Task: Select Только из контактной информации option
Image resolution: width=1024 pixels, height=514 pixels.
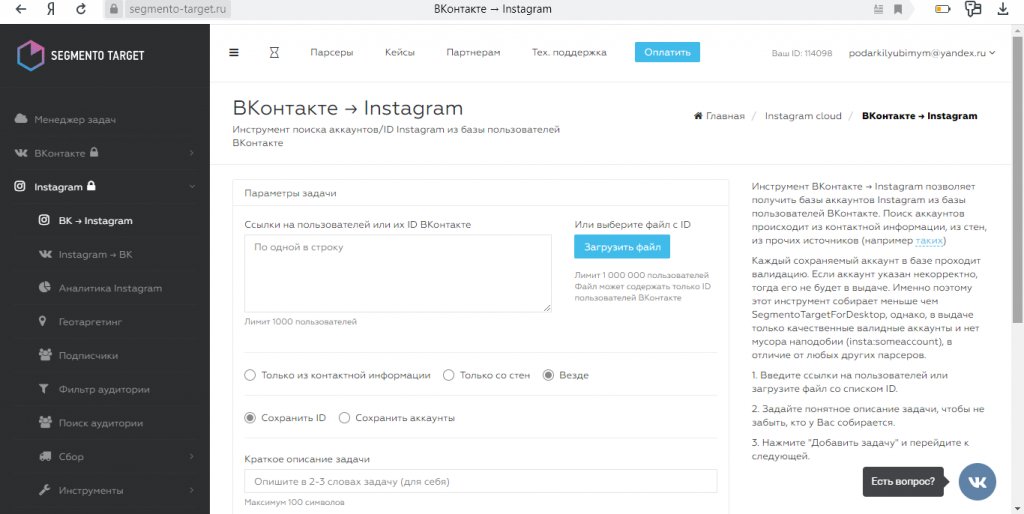Action: pyautogui.click(x=249, y=376)
